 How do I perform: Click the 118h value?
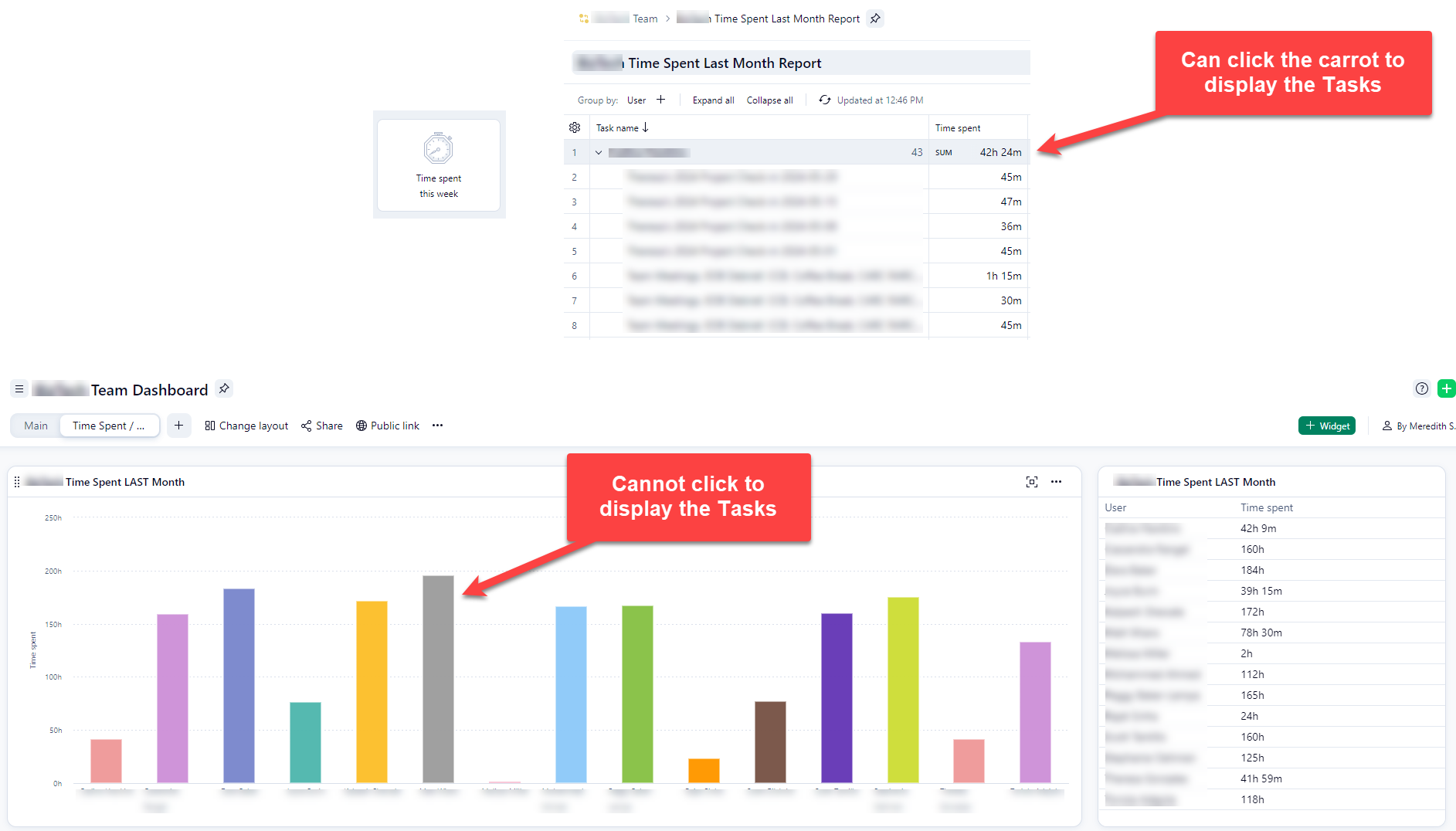coord(1252,799)
